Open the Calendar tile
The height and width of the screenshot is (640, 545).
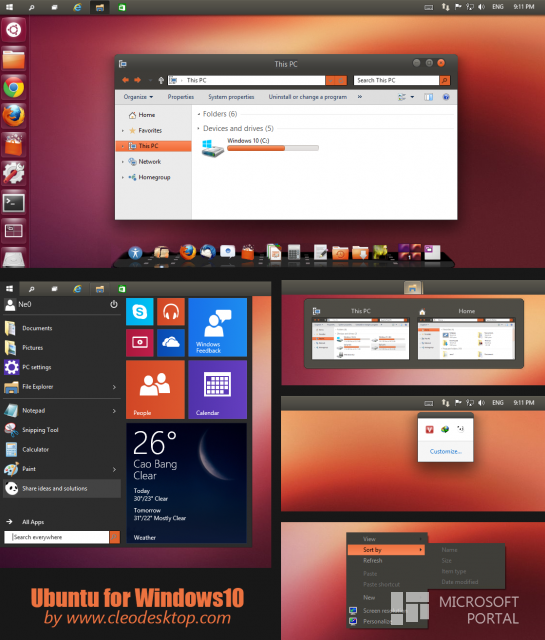click(x=218, y=389)
